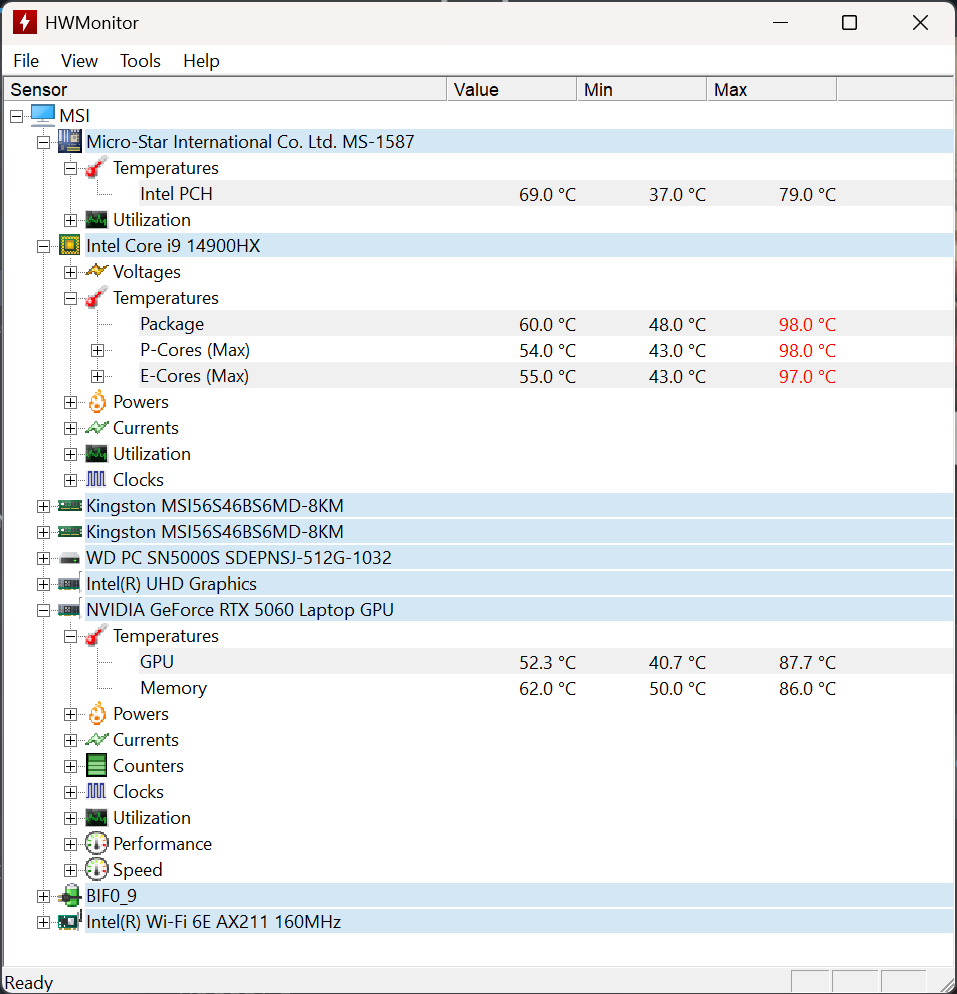Expand the Intel(R) UHD Graphics node

tap(43, 584)
